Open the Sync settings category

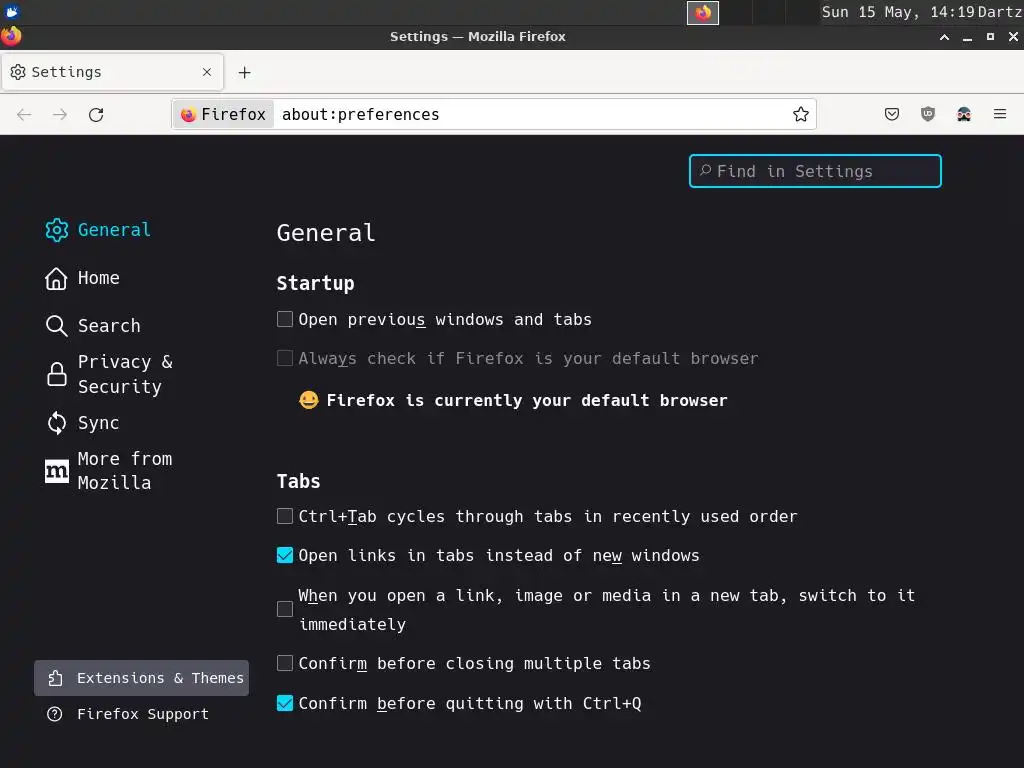pyautogui.click(x=82, y=423)
